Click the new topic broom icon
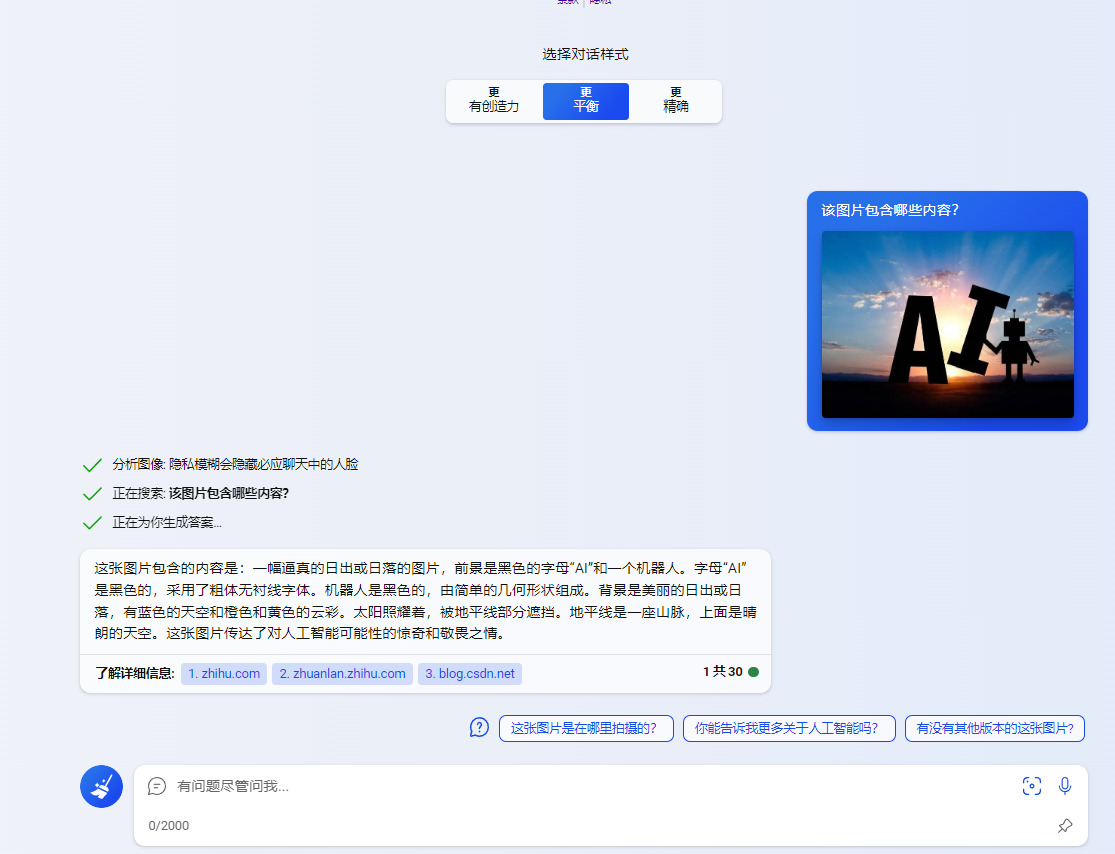Image resolution: width=1115 pixels, height=854 pixels. pos(101,786)
